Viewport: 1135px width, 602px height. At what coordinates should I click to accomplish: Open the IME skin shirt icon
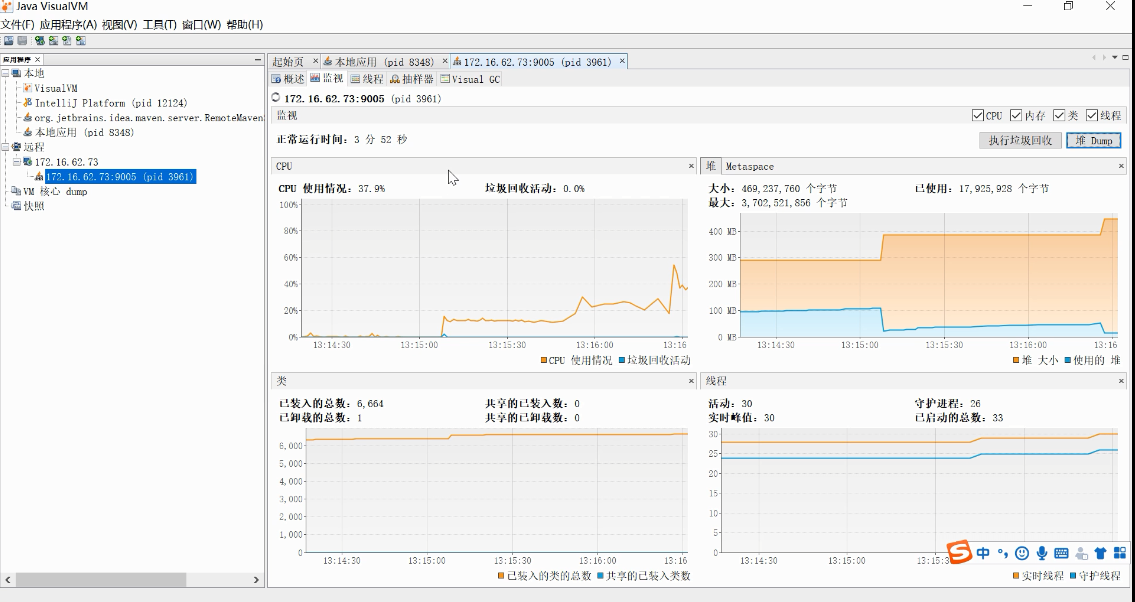click(1100, 554)
